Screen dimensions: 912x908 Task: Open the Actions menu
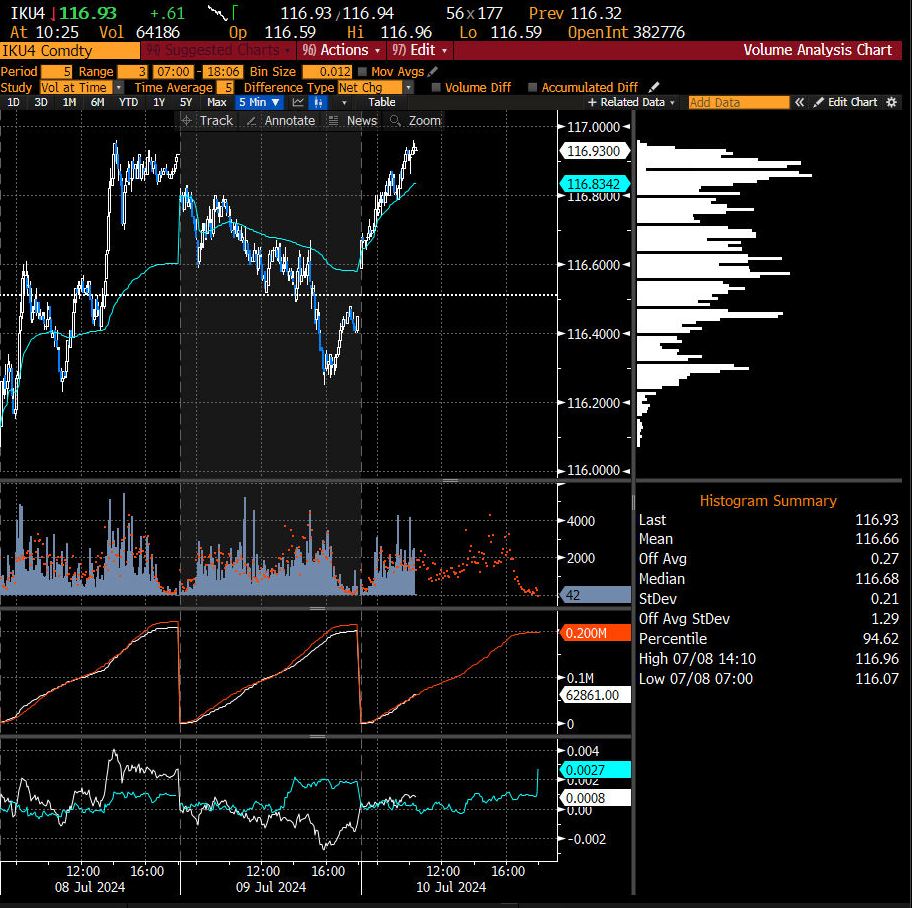pos(342,50)
